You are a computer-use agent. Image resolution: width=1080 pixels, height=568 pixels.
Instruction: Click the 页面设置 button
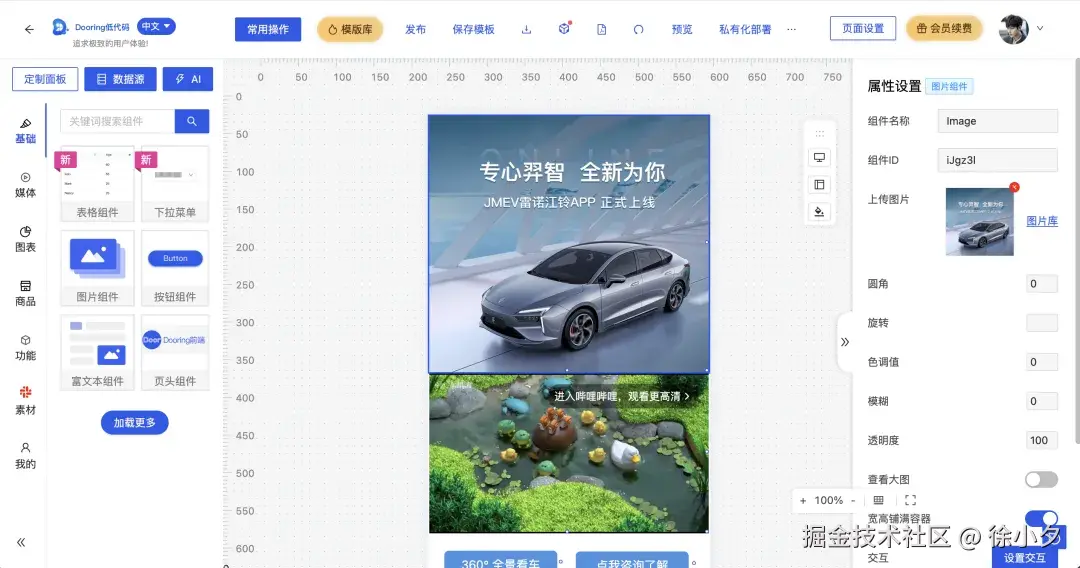[x=863, y=28]
